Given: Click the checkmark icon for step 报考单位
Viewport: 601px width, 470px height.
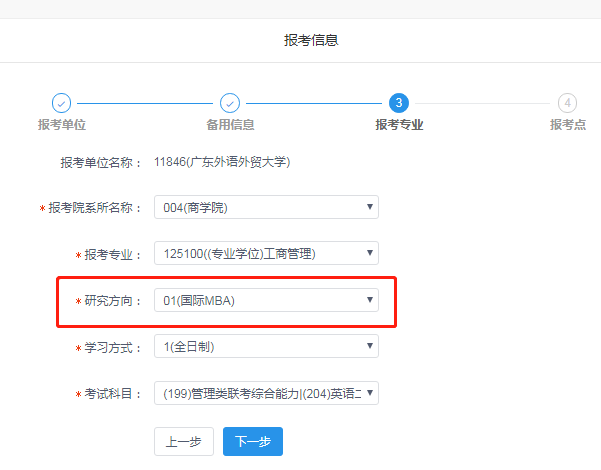Looking at the screenshot, I should 61,103.
